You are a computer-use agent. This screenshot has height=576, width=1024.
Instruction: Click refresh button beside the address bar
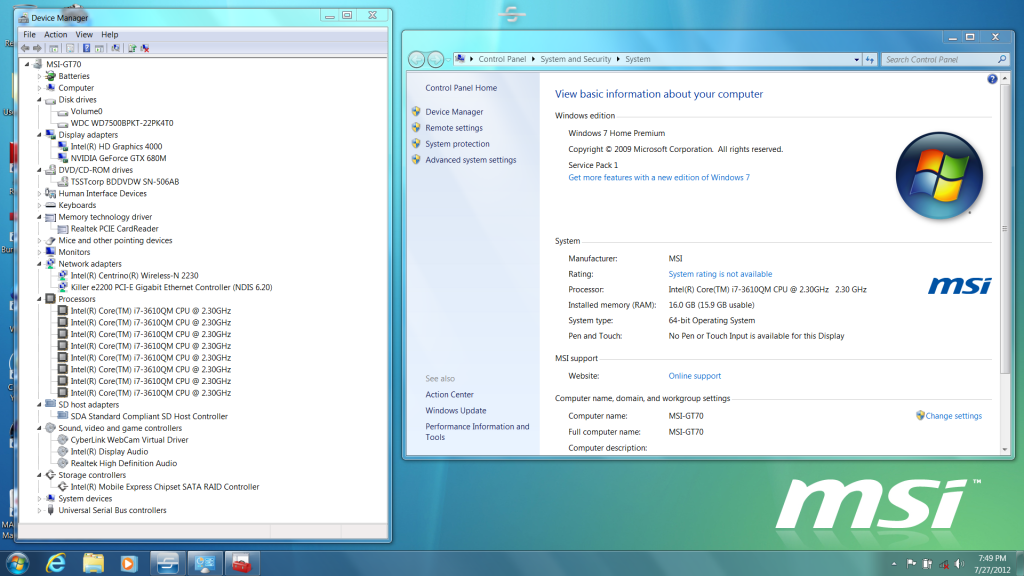[870, 59]
